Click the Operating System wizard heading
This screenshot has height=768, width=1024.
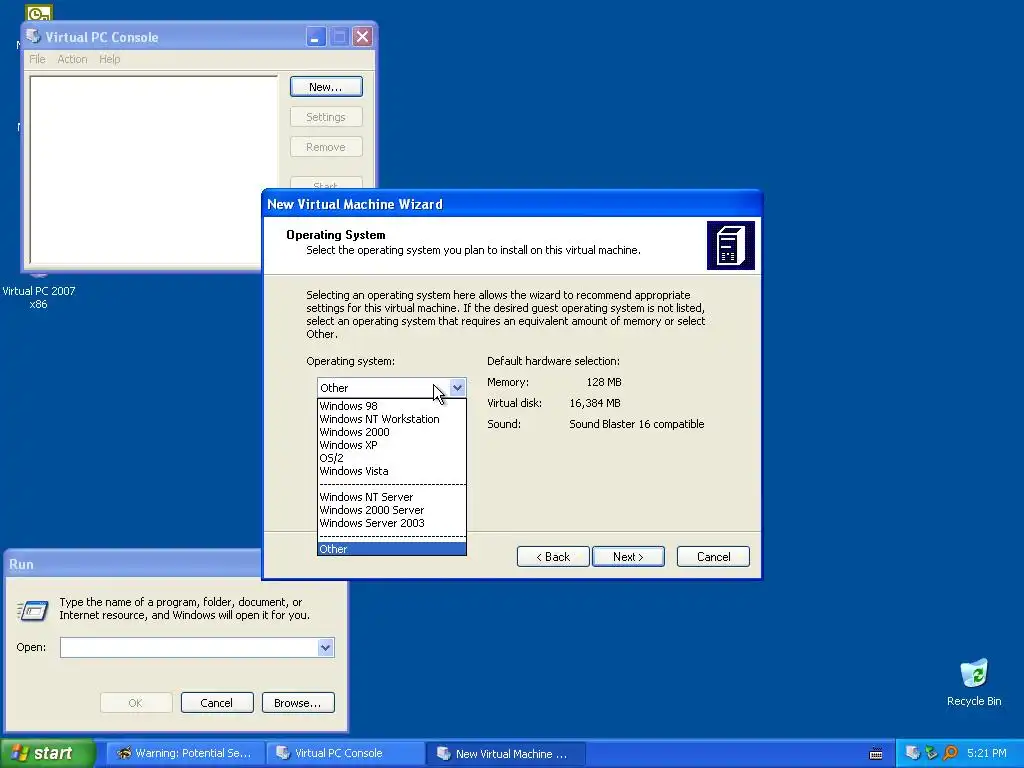[336, 234]
